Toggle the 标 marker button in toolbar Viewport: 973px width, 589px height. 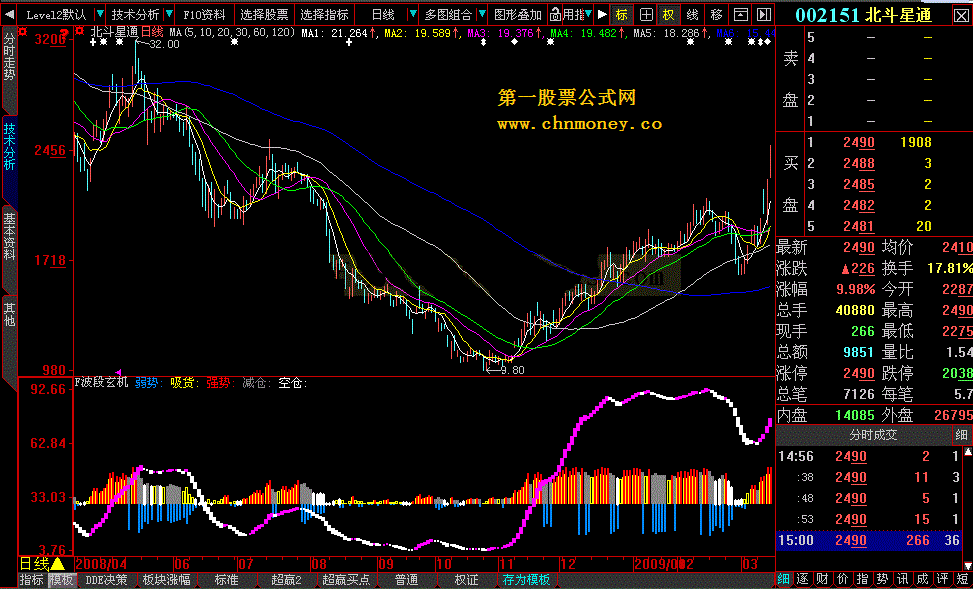tap(621, 14)
